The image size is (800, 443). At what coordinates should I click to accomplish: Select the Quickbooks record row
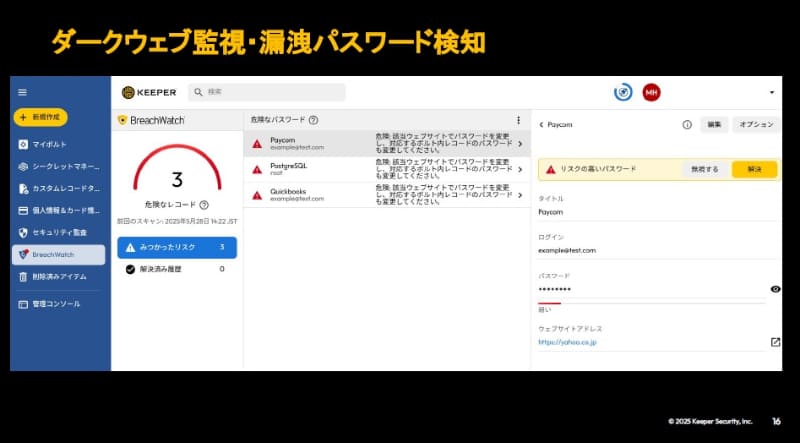pyautogui.click(x=387, y=194)
